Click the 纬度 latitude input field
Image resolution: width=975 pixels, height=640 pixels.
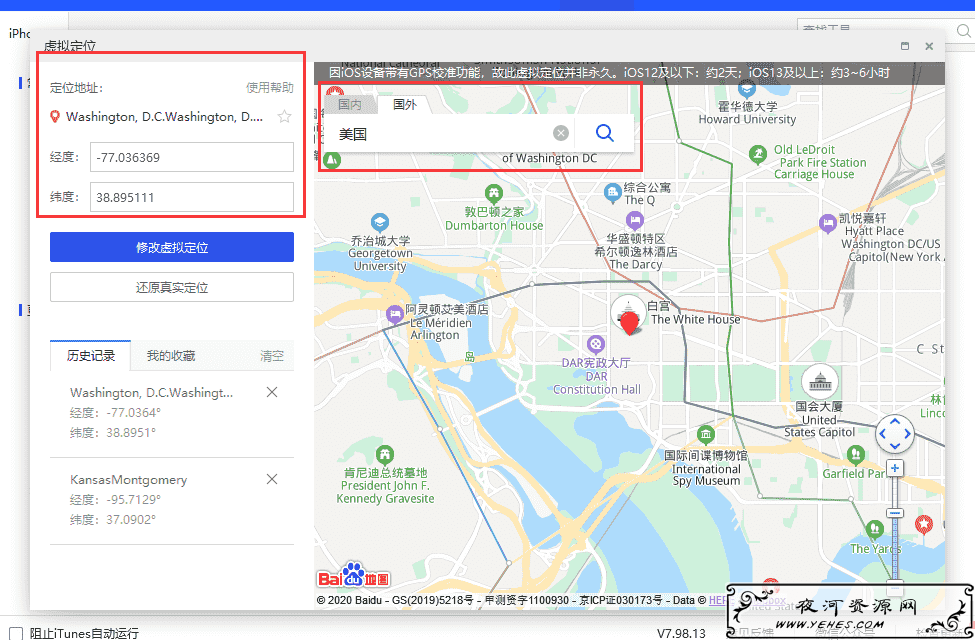192,197
